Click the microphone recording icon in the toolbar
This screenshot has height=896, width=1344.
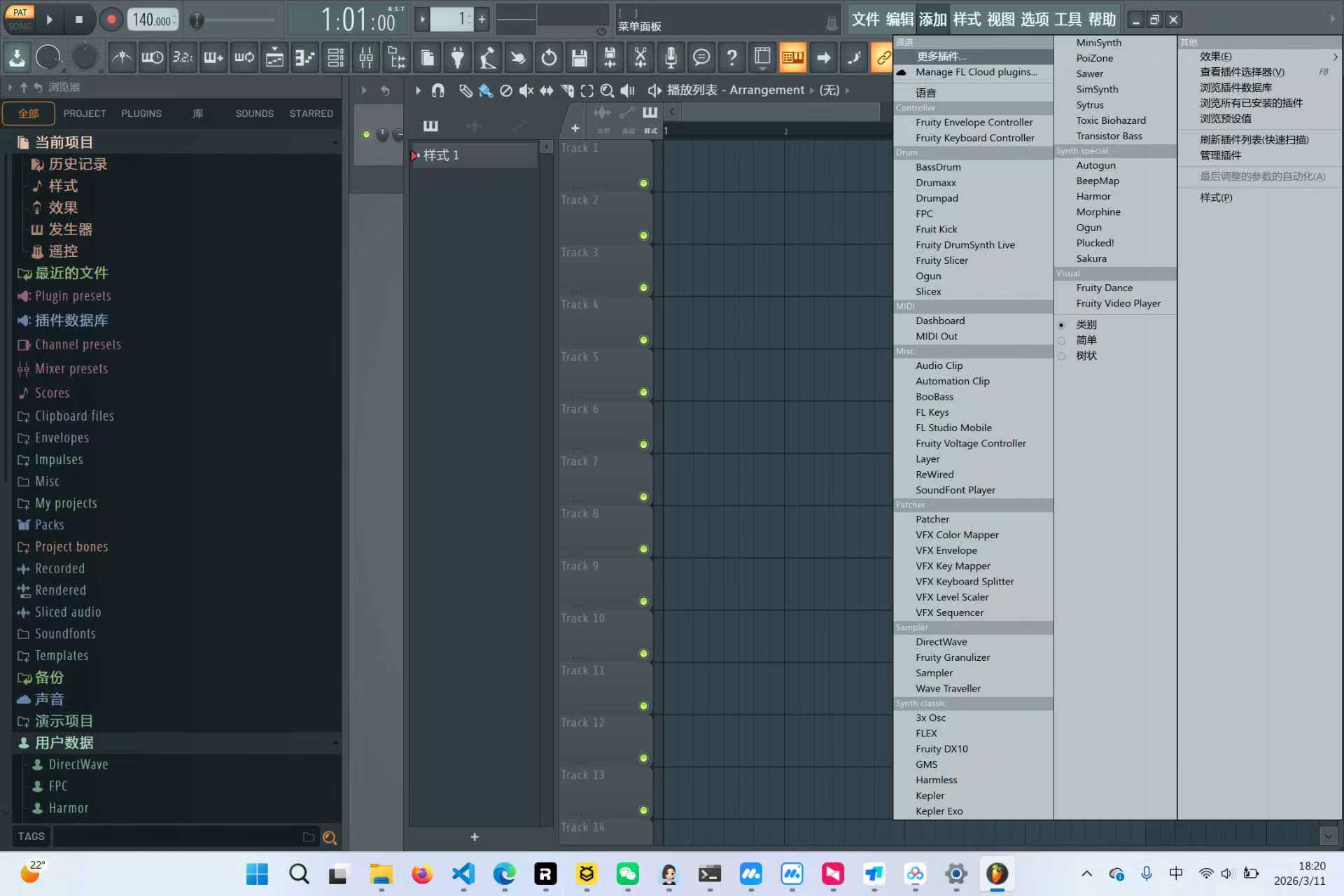pos(671,57)
